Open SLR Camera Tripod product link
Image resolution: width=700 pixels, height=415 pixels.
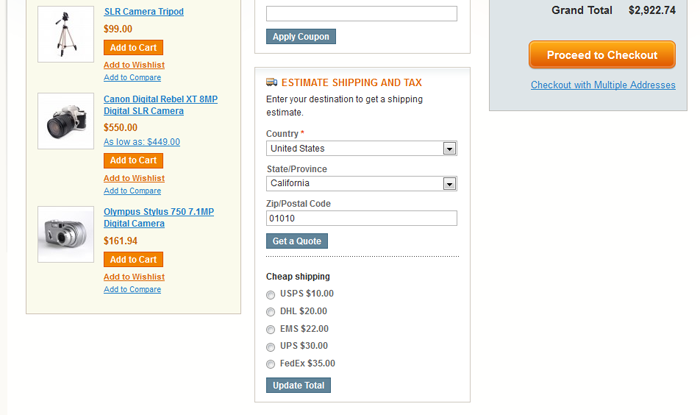click(x=144, y=12)
